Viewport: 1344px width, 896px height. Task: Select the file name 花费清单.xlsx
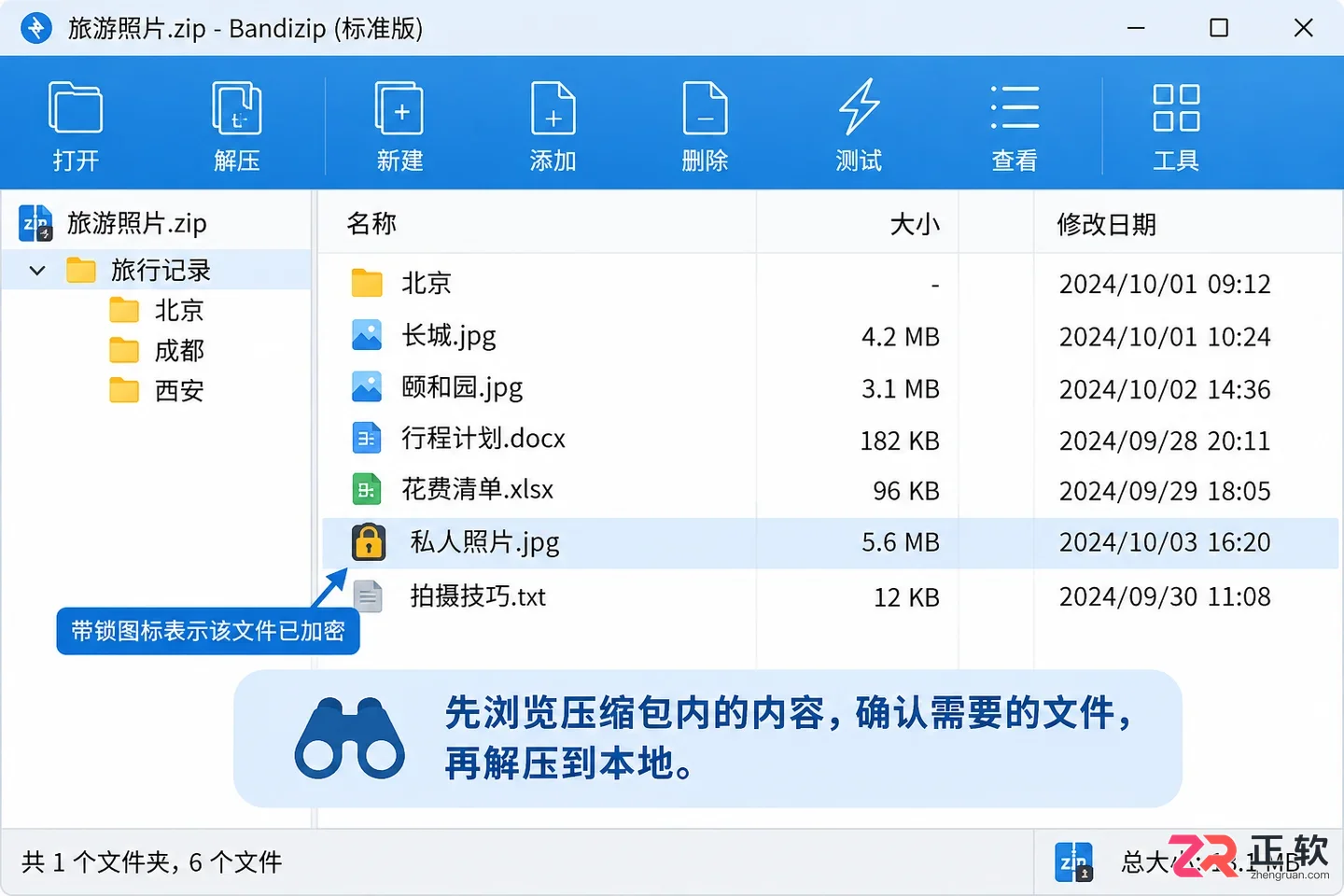click(477, 489)
